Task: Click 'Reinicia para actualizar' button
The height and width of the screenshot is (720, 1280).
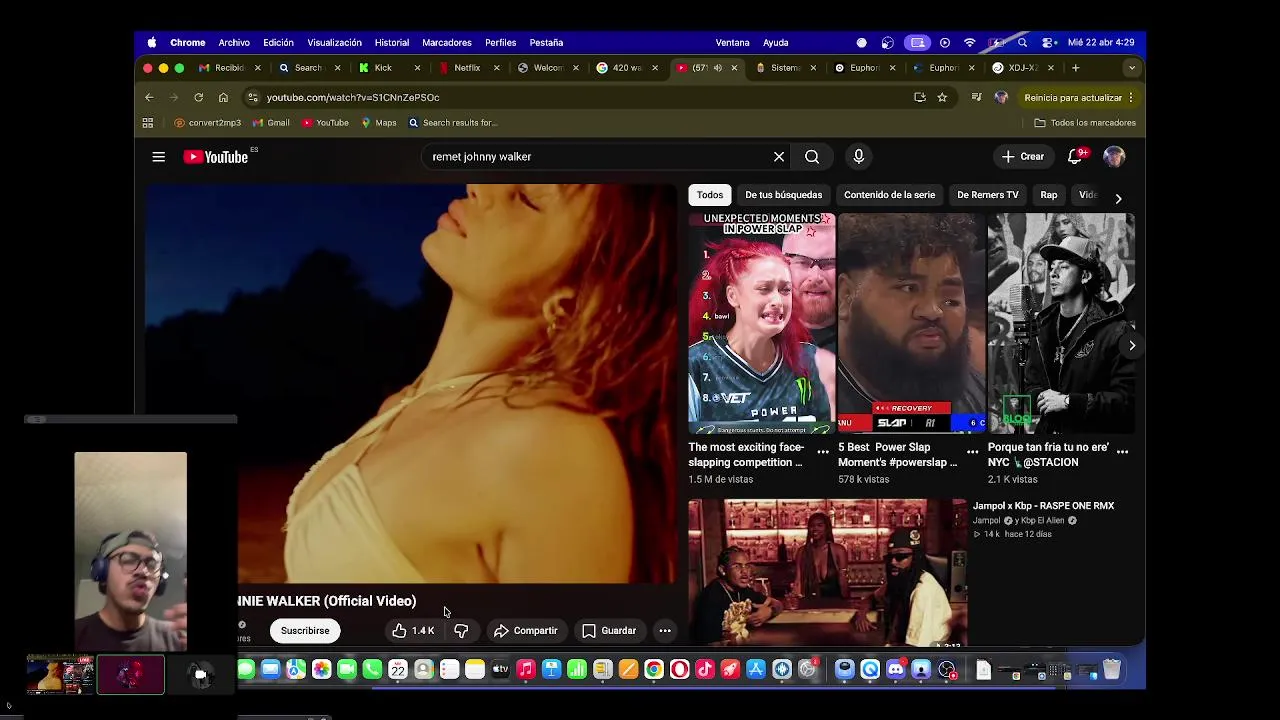Action: pos(1078,97)
